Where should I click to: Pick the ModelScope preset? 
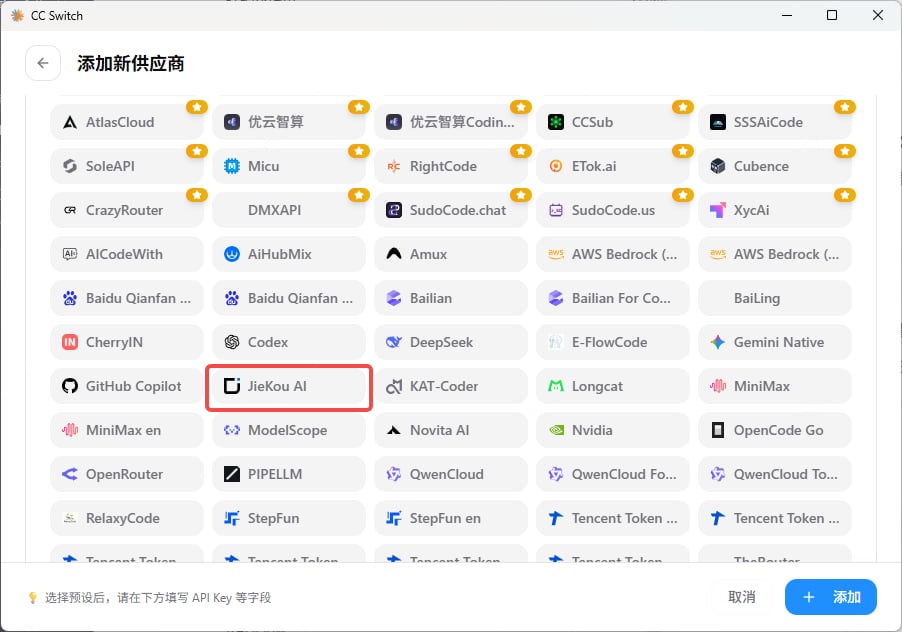289,430
